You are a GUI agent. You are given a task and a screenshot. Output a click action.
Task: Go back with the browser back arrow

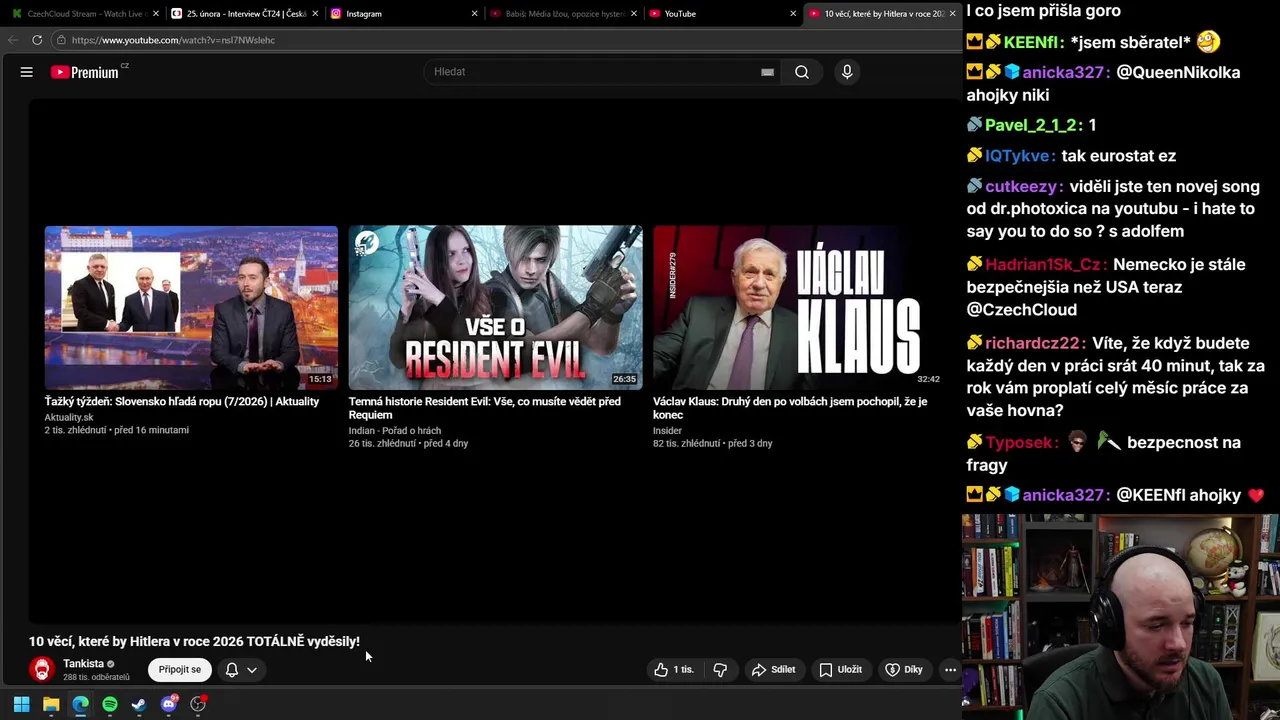coord(12,40)
